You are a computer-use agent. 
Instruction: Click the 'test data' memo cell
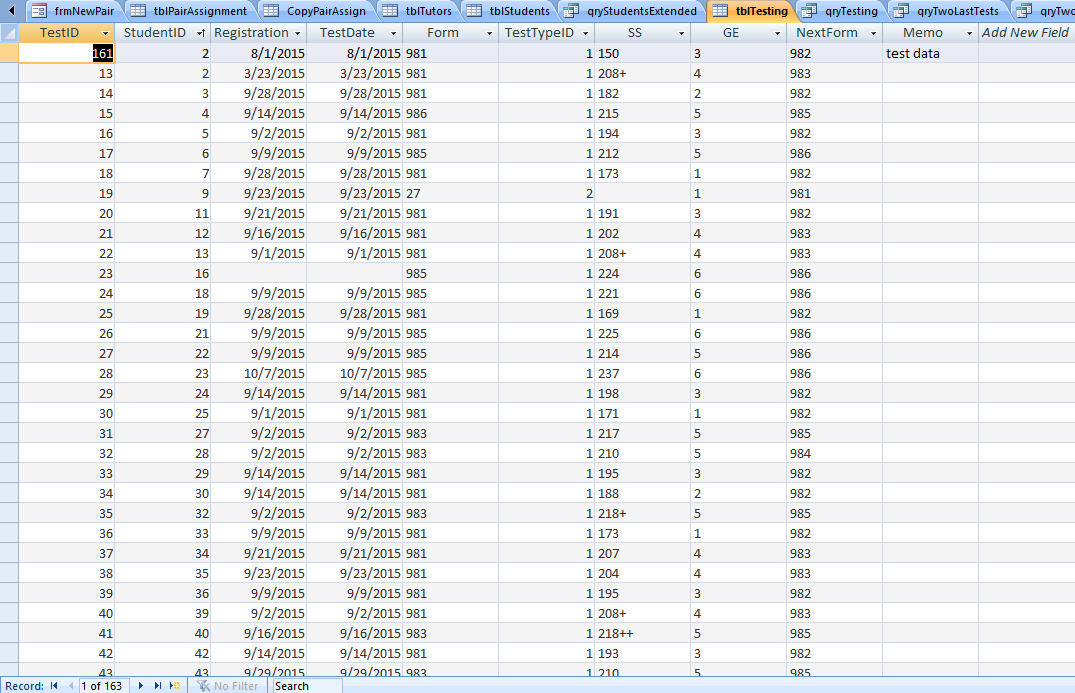point(930,53)
